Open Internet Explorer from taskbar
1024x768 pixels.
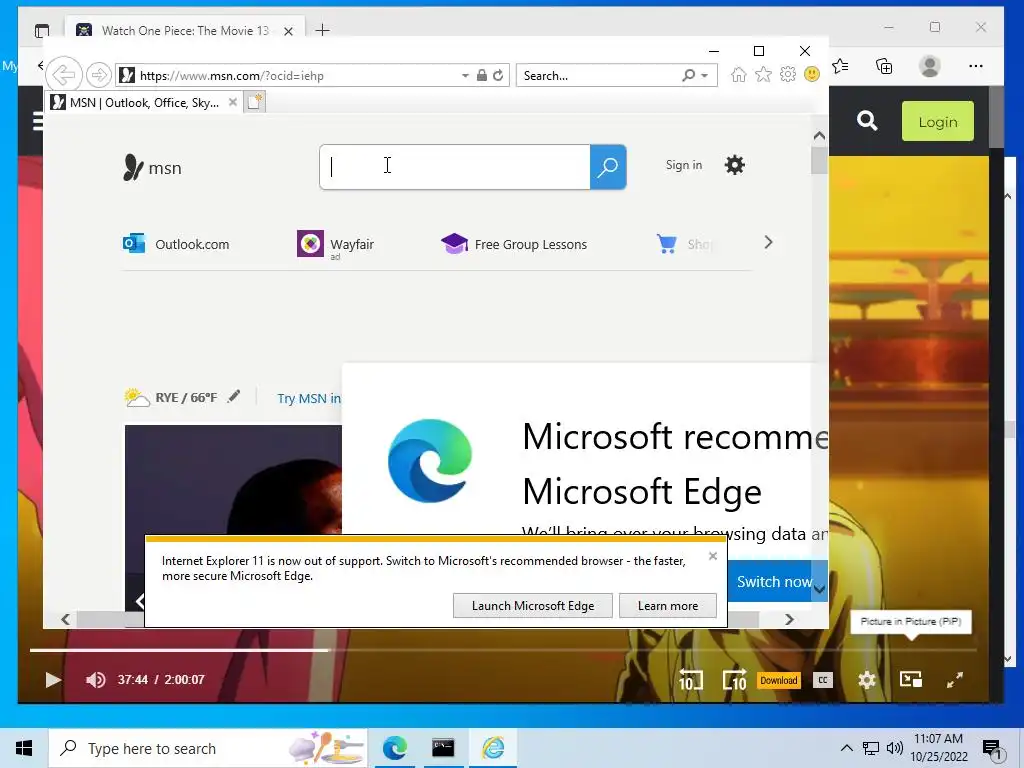coord(493,748)
